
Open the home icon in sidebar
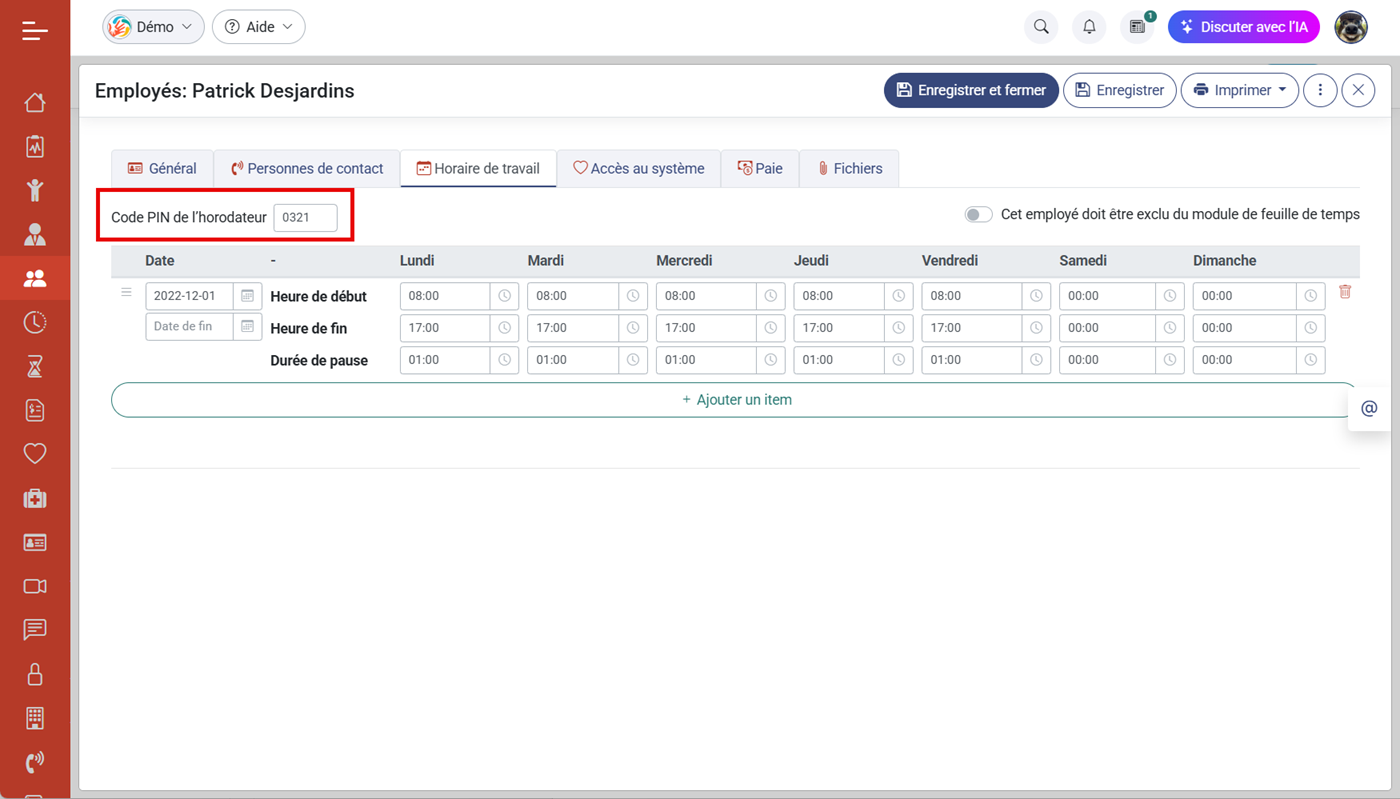coord(35,102)
